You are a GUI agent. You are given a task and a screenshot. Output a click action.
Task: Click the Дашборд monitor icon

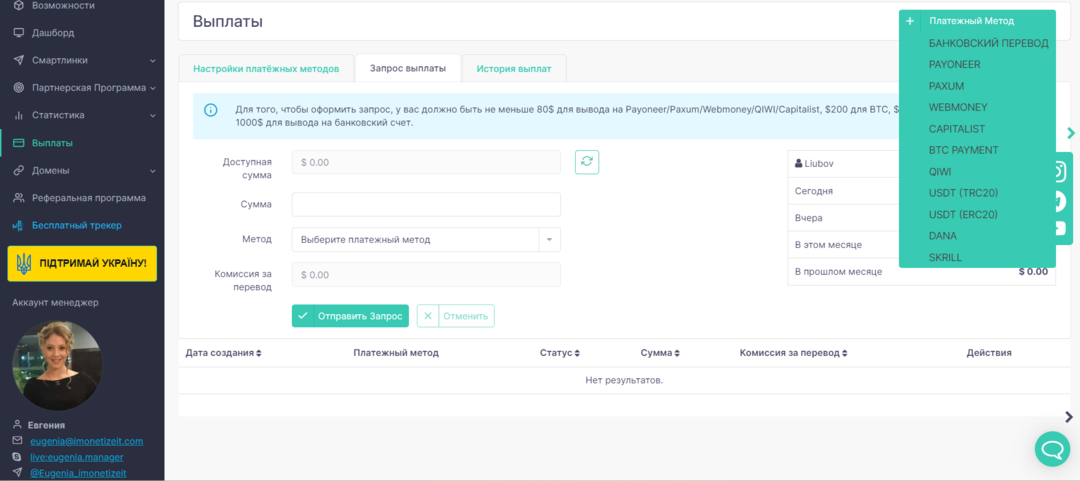coord(19,33)
